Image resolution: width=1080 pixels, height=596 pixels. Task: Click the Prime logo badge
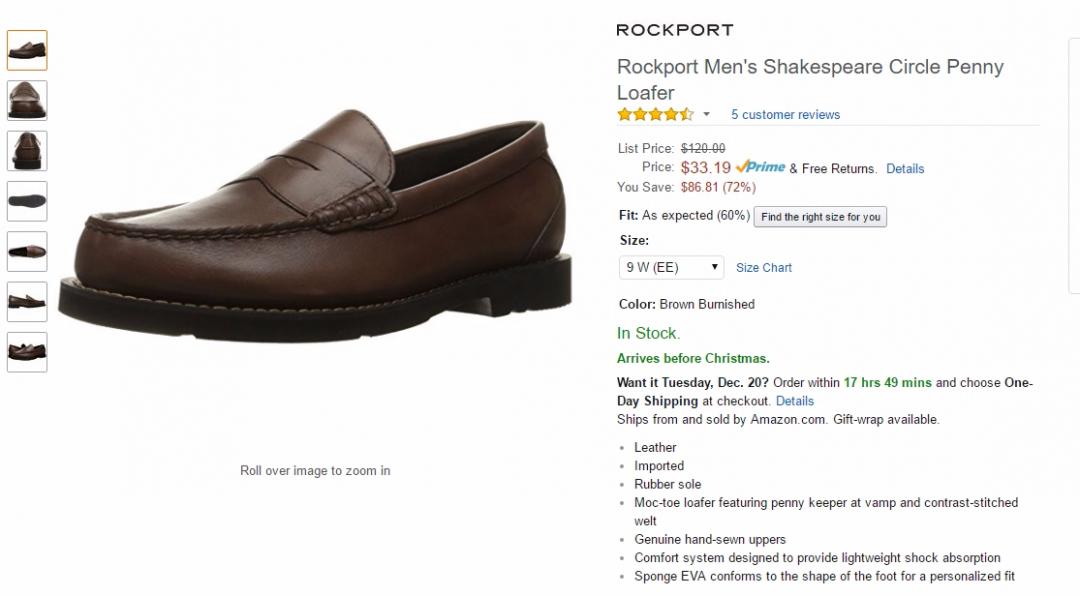pyautogui.click(x=760, y=167)
